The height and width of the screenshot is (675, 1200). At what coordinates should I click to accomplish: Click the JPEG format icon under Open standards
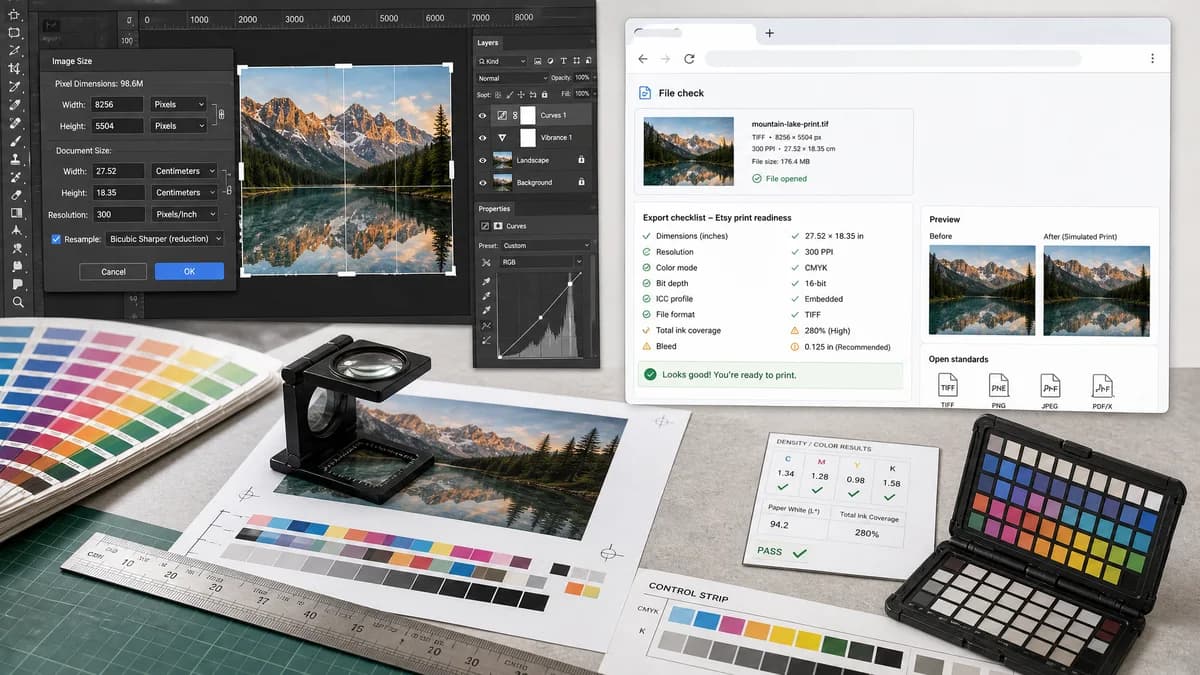[x=1050, y=386]
